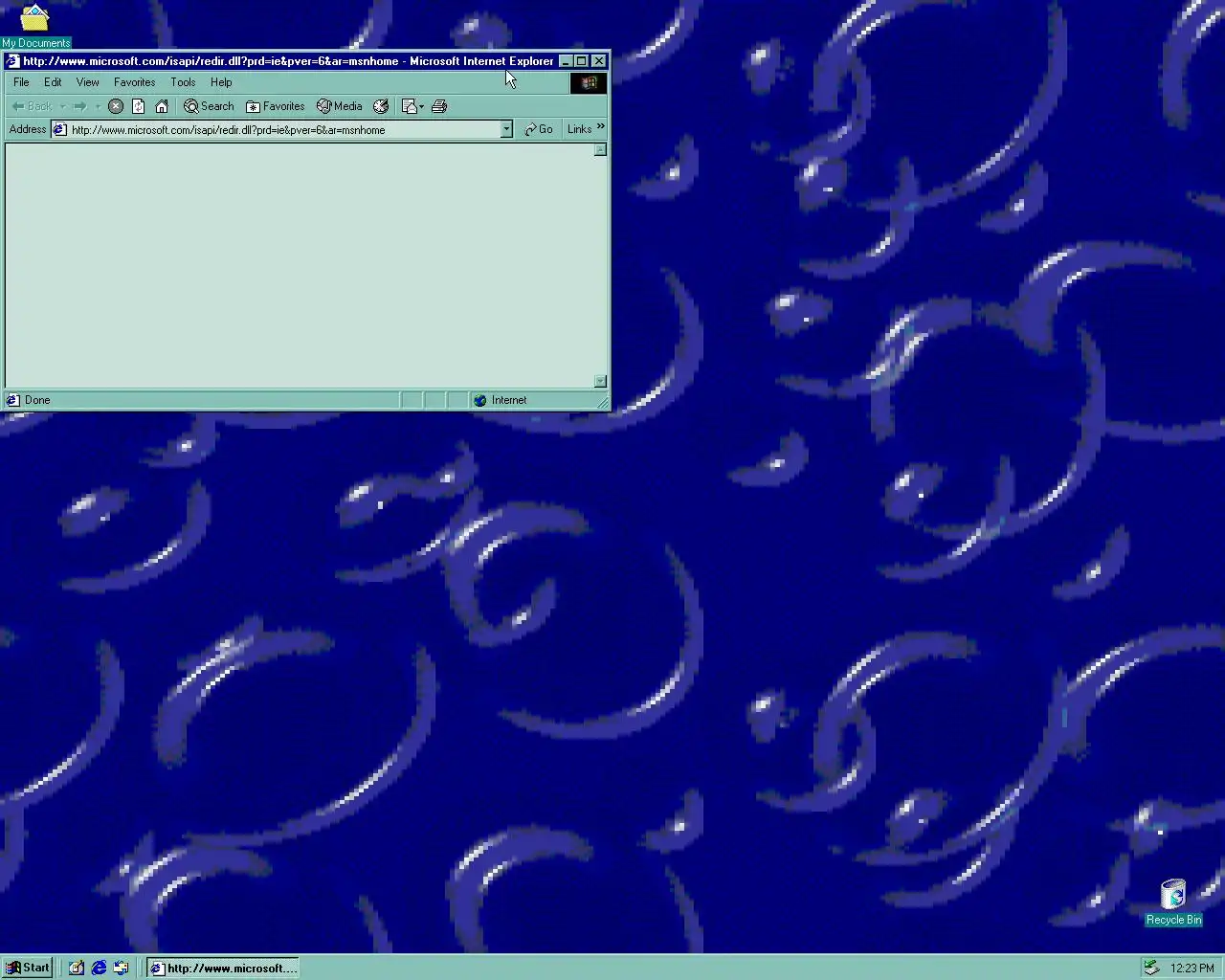Click the system tray icon beside clock
1225x980 pixels.
pyautogui.click(x=1152, y=968)
